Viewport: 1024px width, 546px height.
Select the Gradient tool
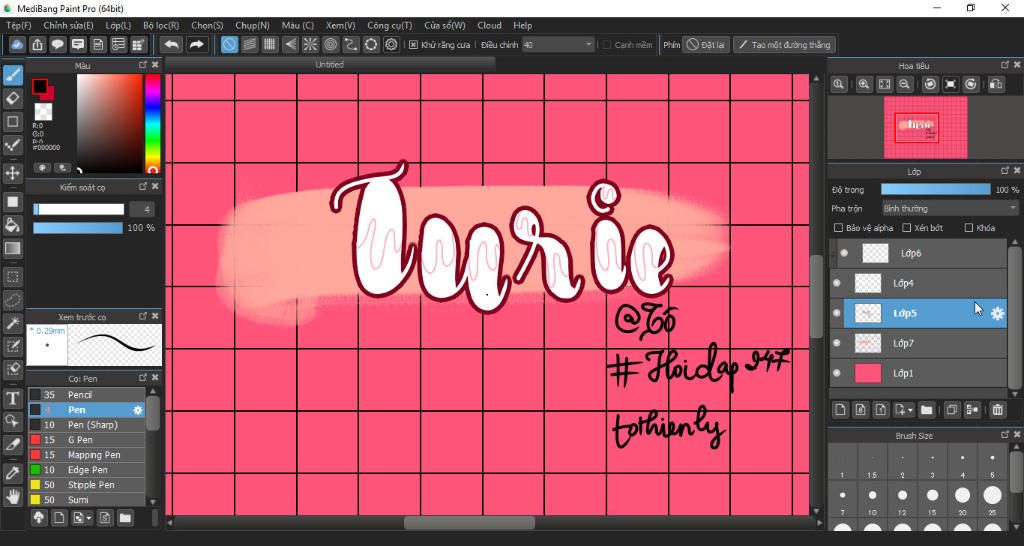[12, 248]
